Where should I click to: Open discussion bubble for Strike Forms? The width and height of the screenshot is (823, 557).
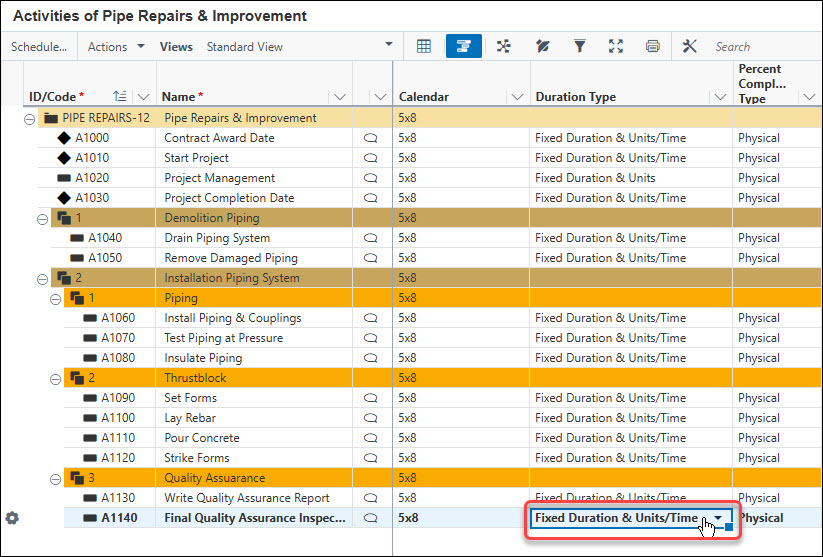click(x=371, y=458)
